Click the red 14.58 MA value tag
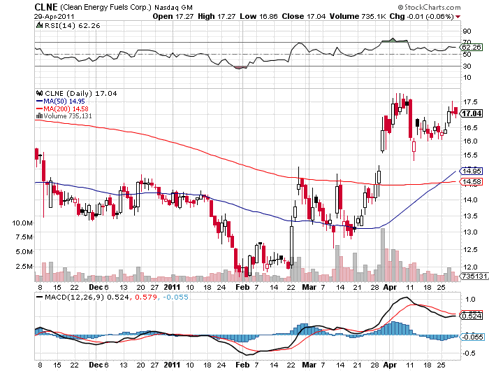The height and width of the screenshot is (371, 489). pos(471,182)
